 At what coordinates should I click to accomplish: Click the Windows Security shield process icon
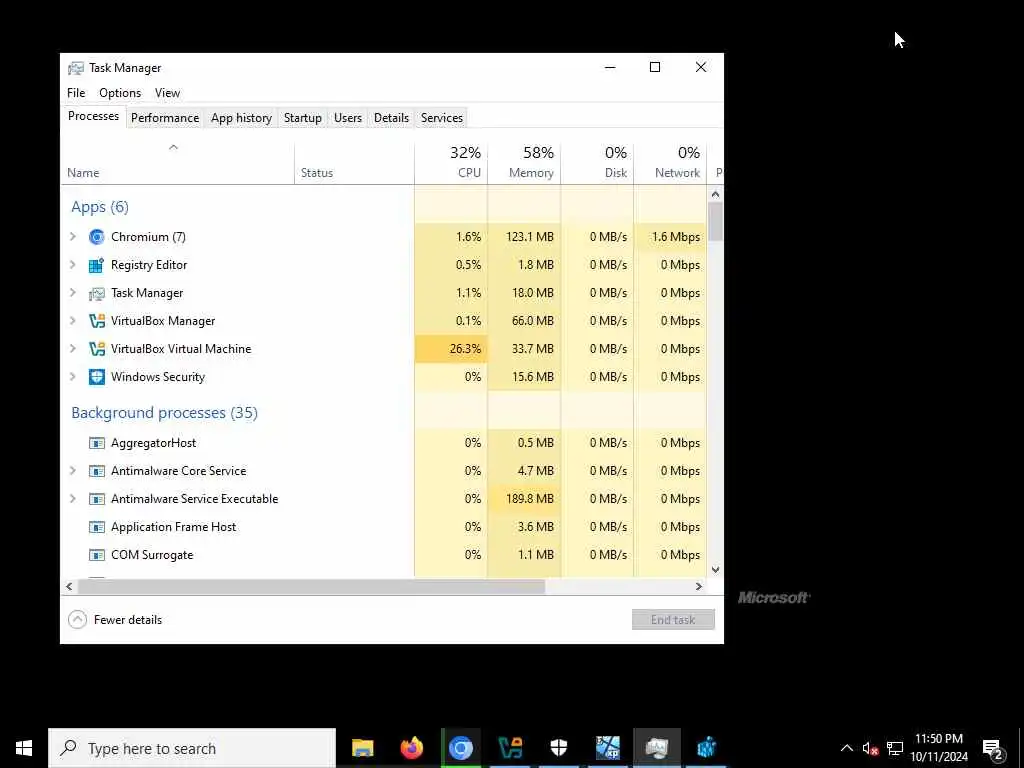(x=97, y=377)
